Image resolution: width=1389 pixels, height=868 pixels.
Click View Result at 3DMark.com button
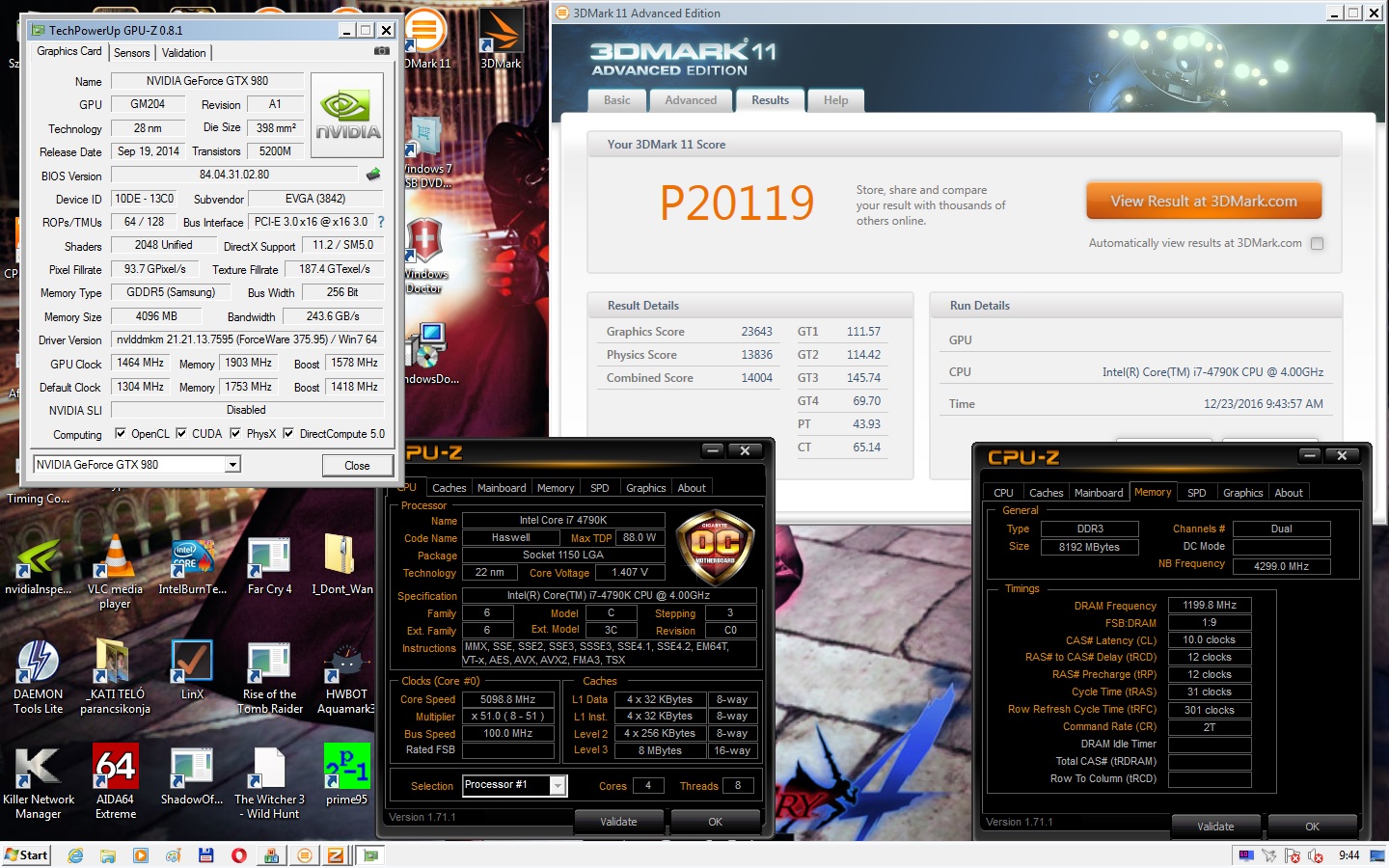pos(1204,202)
